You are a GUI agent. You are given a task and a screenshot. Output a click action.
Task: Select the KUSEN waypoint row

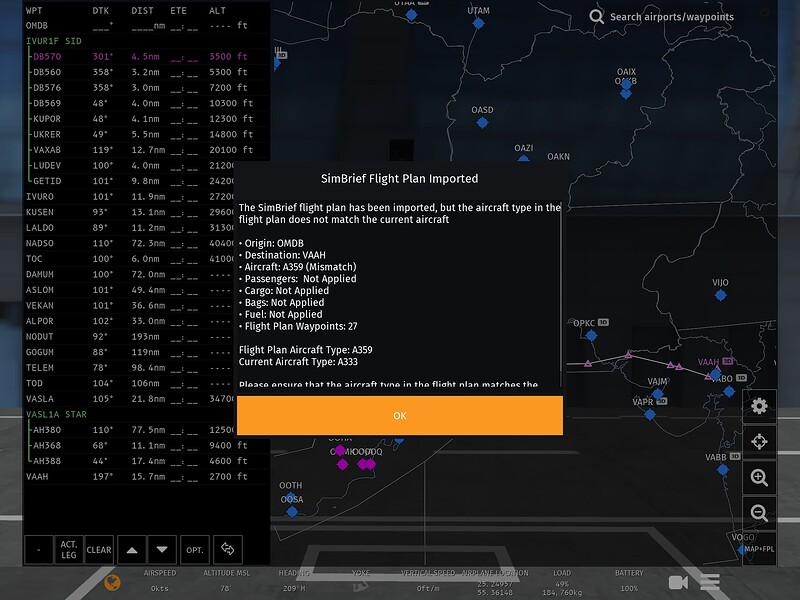[x=129, y=212]
